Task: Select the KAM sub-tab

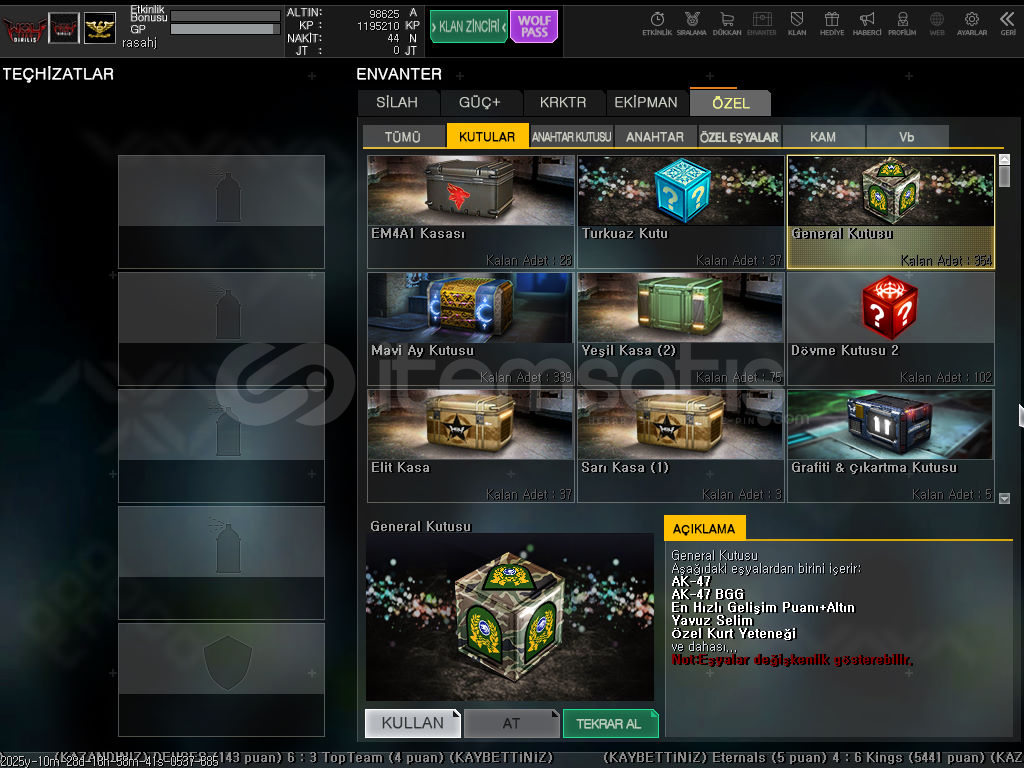Action: click(823, 136)
